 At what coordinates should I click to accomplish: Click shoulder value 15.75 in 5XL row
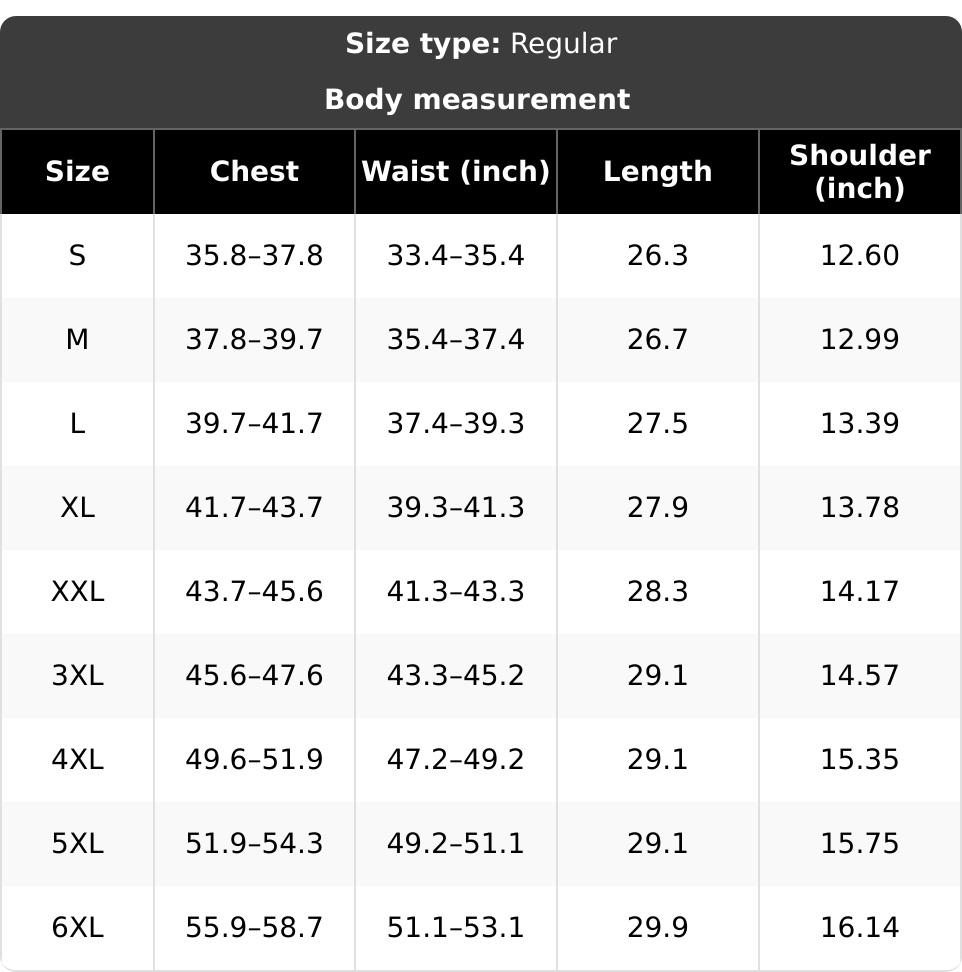tap(860, 844)
